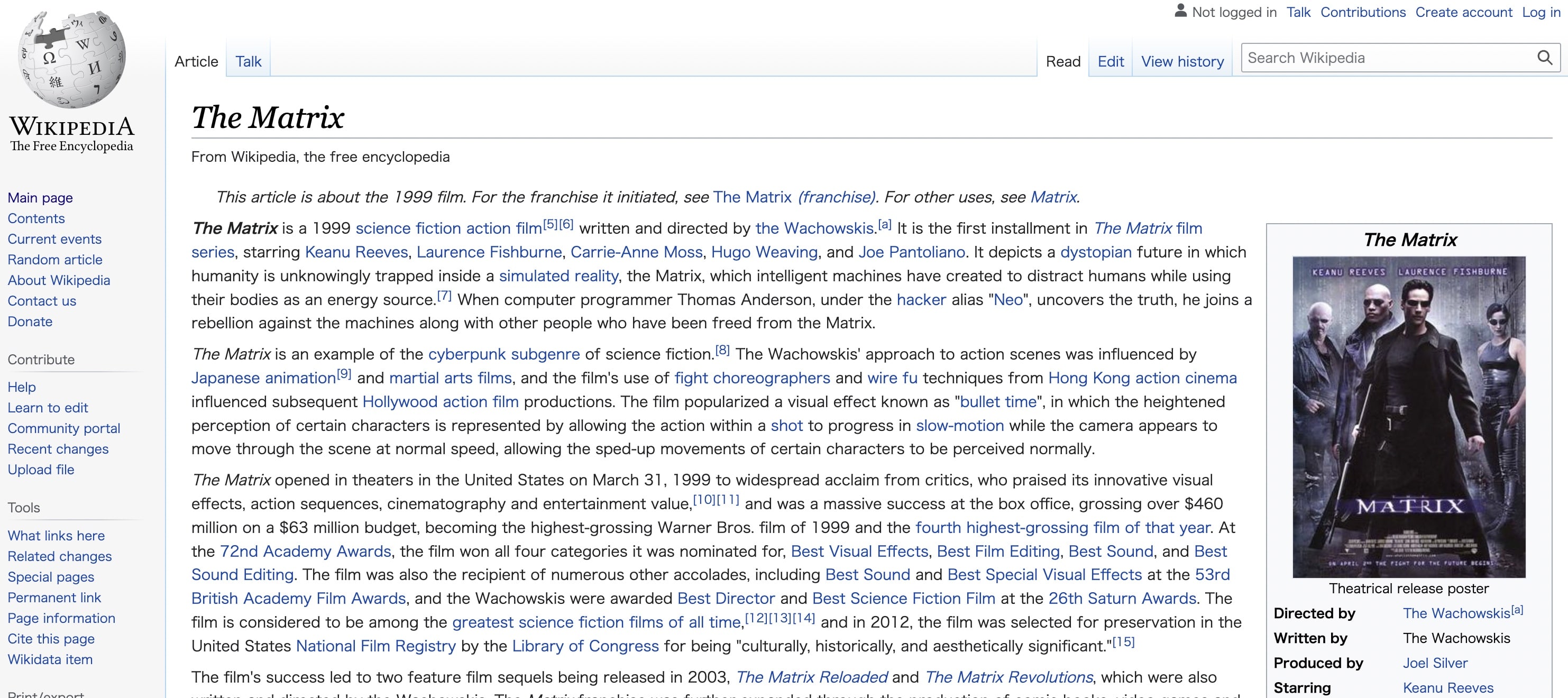Open Permanent link

(x=54, y=598)
